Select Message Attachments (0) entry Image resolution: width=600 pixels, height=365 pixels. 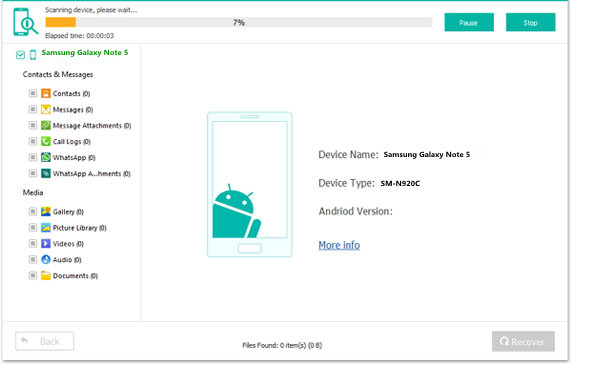(x=92, y=125)
